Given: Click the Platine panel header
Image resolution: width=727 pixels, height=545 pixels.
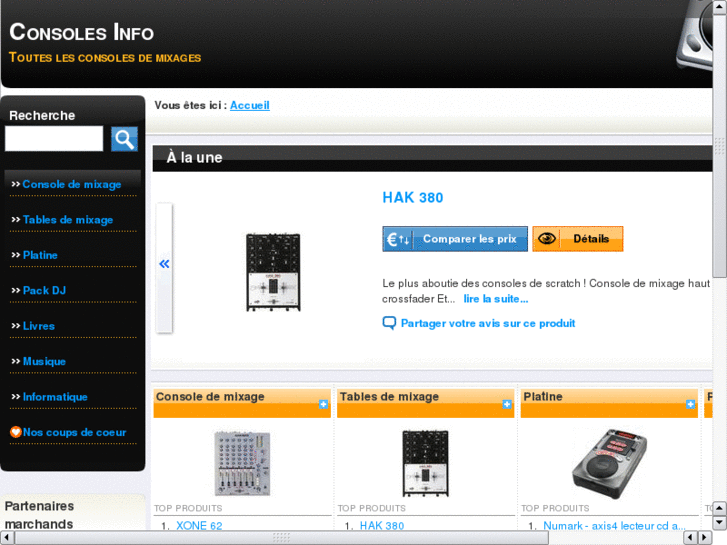Looking at the screenshot, I should coord(609,403).
